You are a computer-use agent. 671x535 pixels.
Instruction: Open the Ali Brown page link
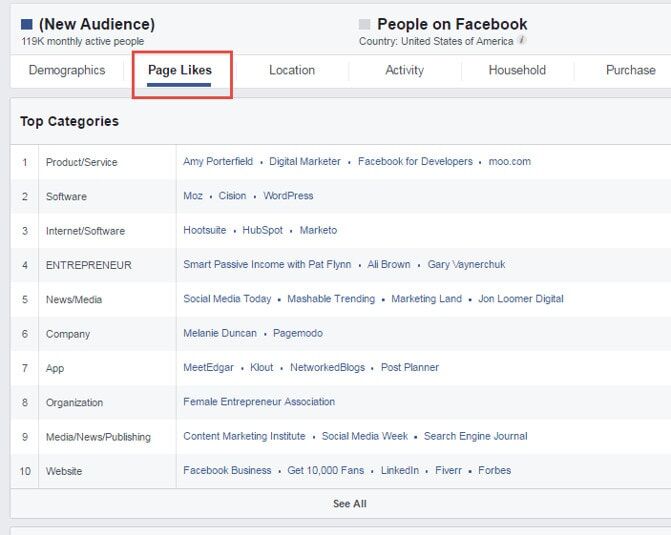click(389, 264)
